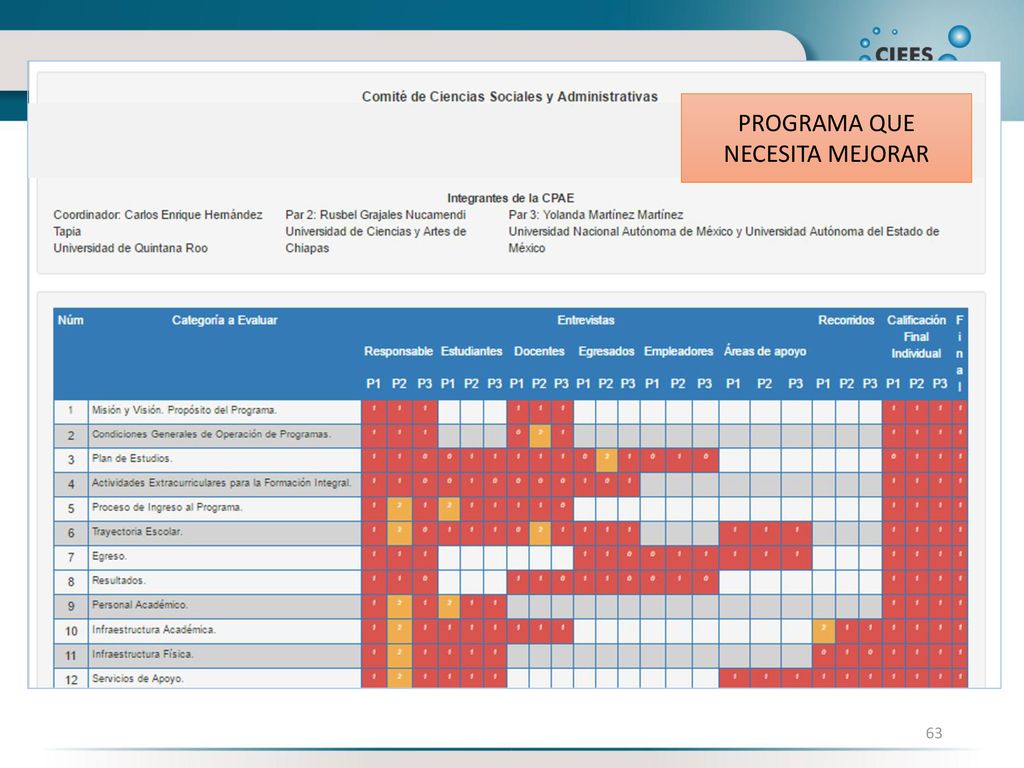1024x768 pixels.
Task: Click orange Responsable P2 cell in Infraestructura Física row
Action: coord(400,656)
